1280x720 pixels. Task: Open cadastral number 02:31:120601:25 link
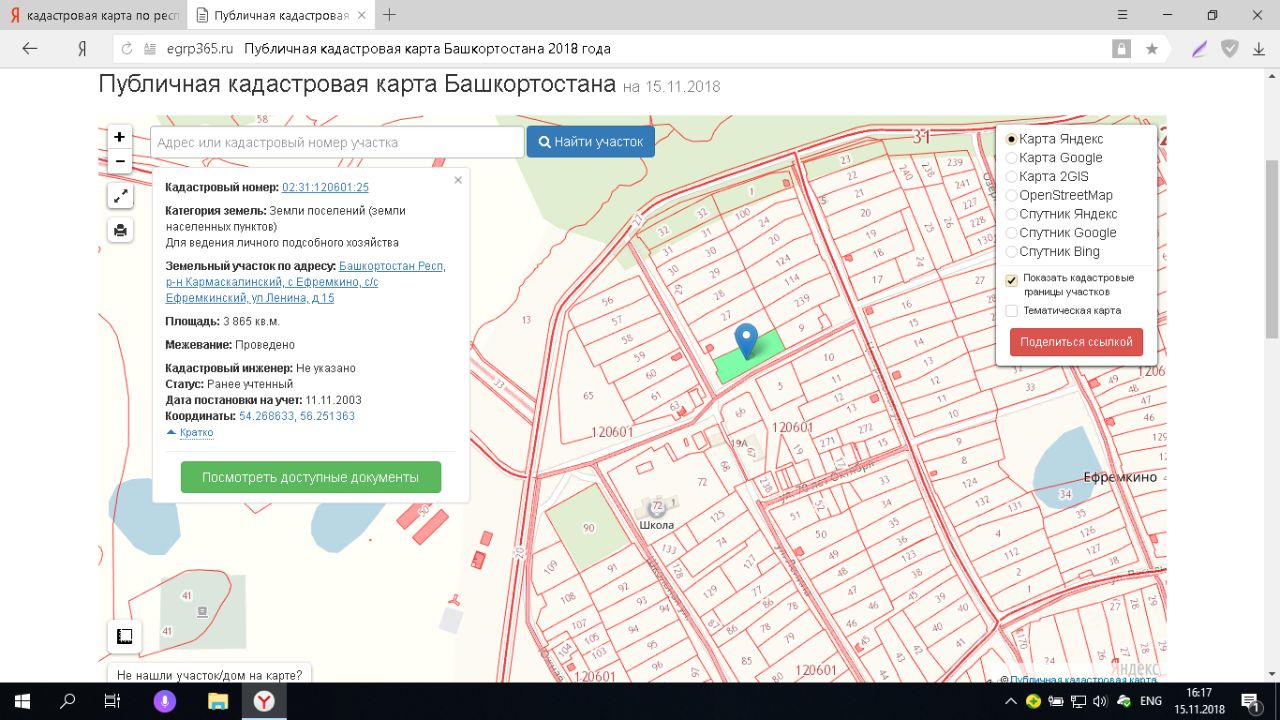click(x=325, y=187)
